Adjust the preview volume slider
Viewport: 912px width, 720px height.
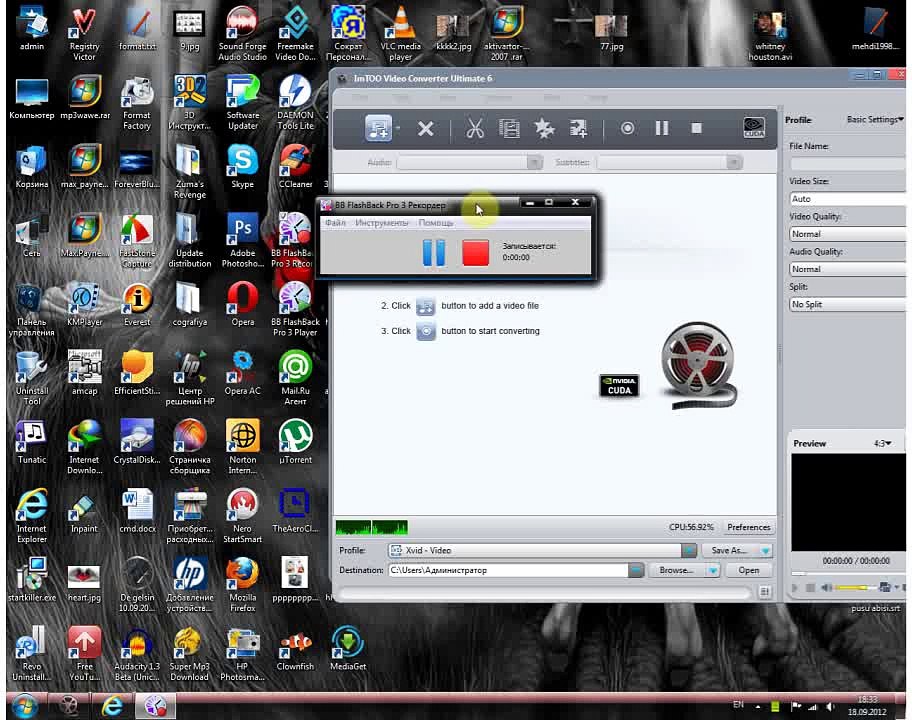(854, 587)
